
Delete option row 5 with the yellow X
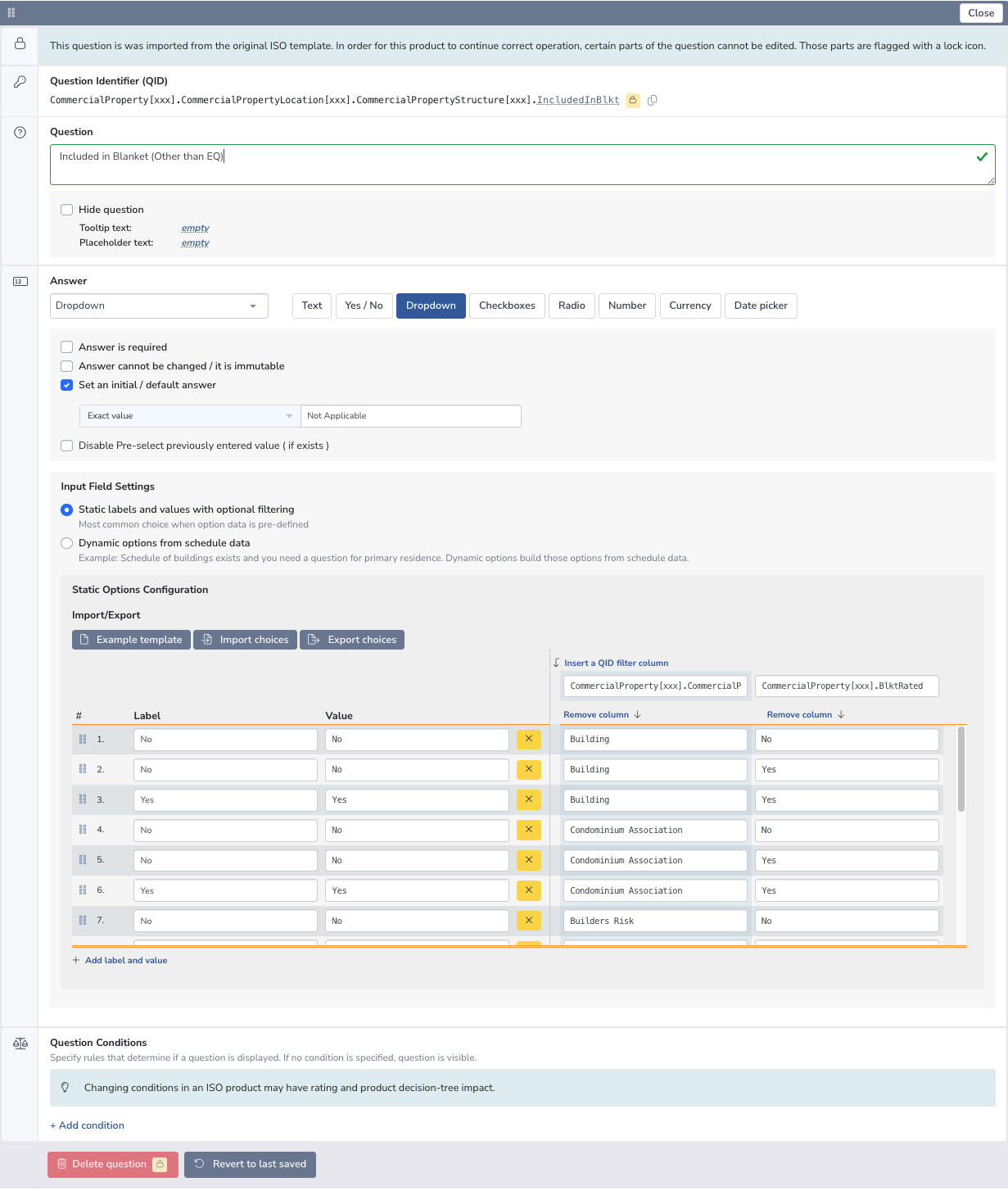529,860
